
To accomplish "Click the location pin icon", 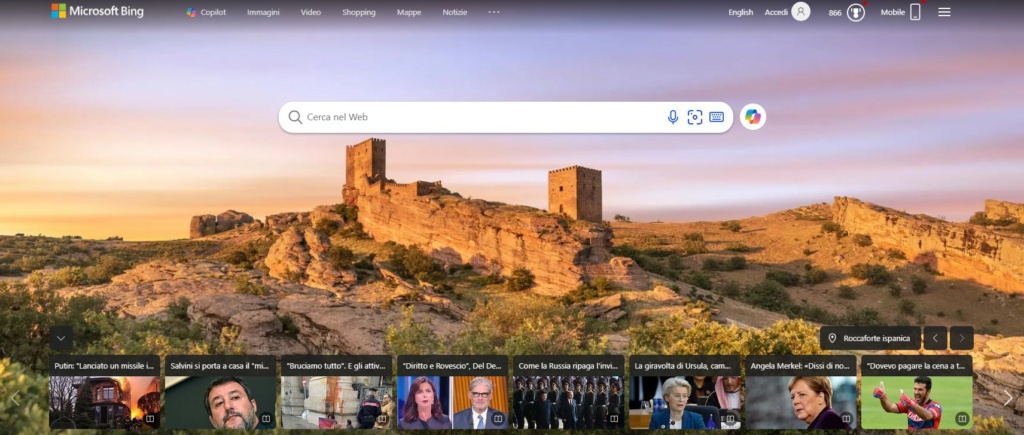I will 832,338.
